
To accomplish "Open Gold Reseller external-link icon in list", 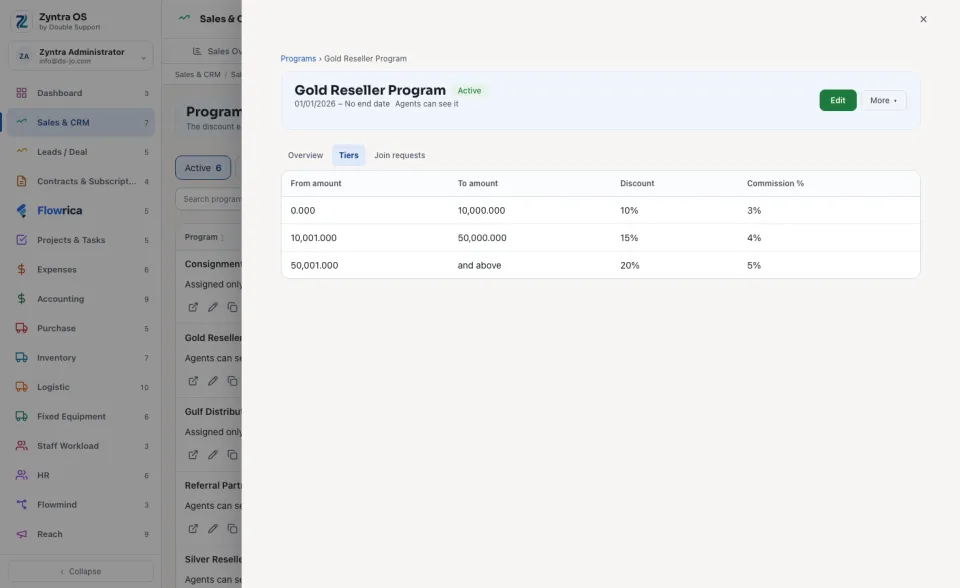I will [193, 381].
